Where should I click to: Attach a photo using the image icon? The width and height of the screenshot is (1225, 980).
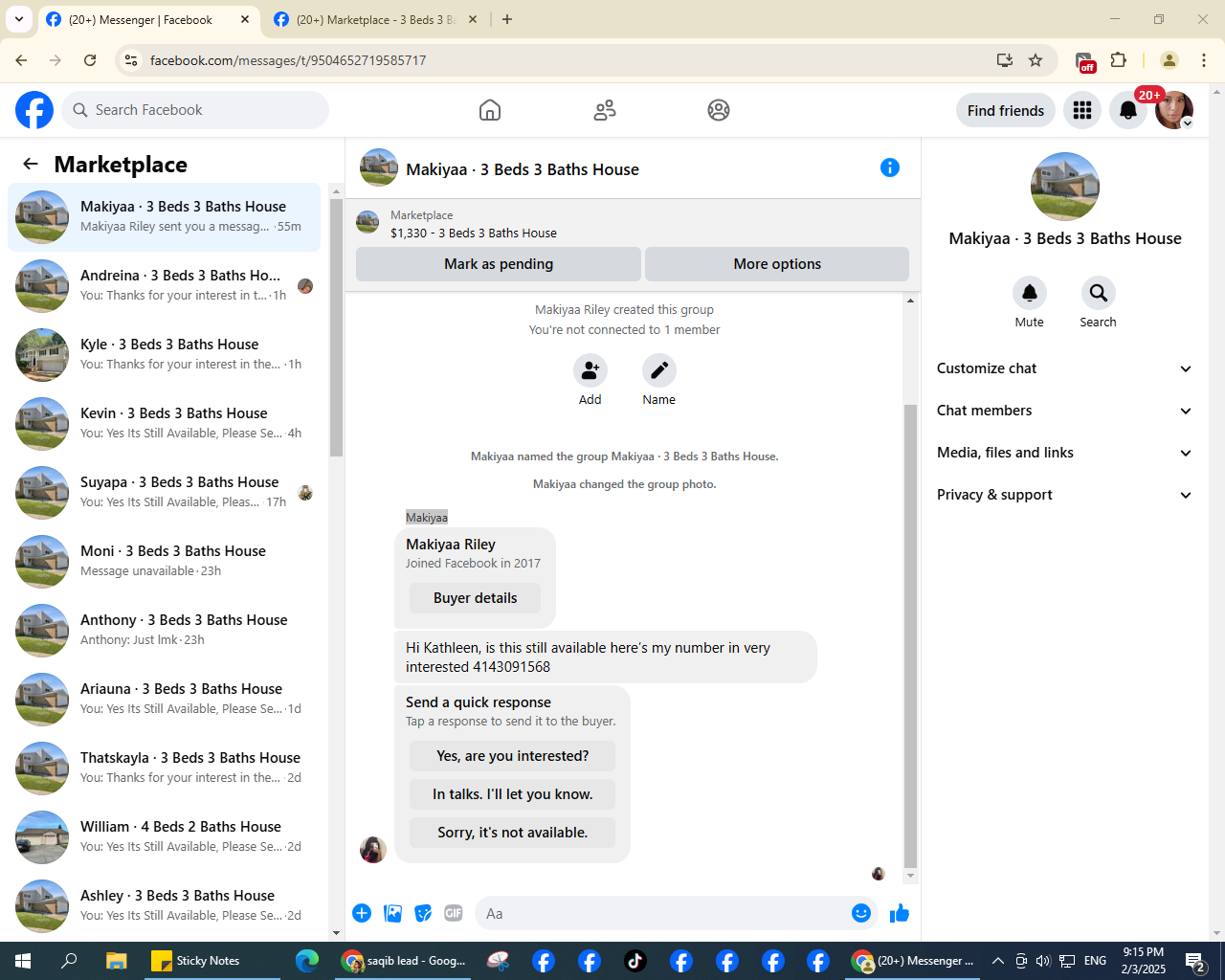(392, 913)
